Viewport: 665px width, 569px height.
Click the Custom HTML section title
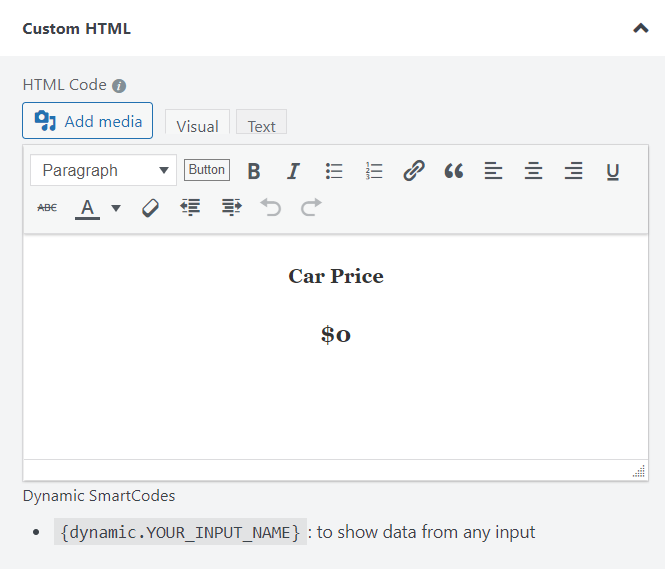pos(76,29)
